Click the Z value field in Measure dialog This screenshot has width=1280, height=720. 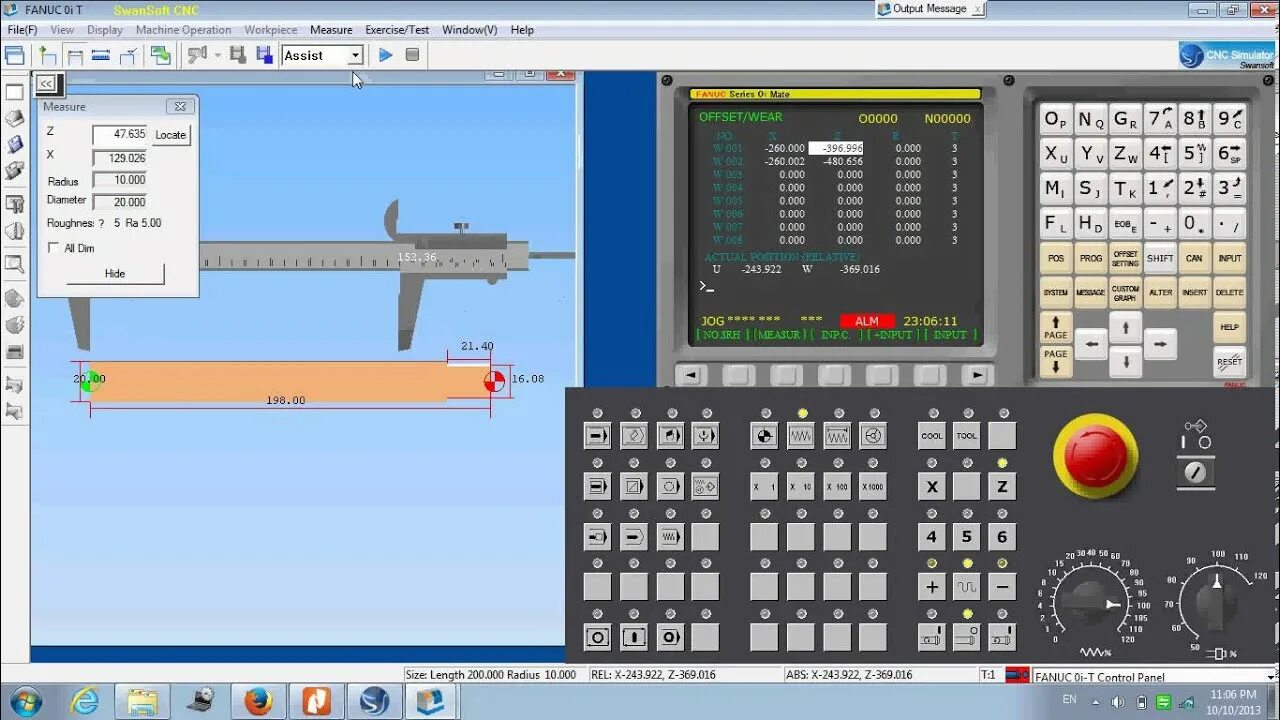tap(120, 134)
